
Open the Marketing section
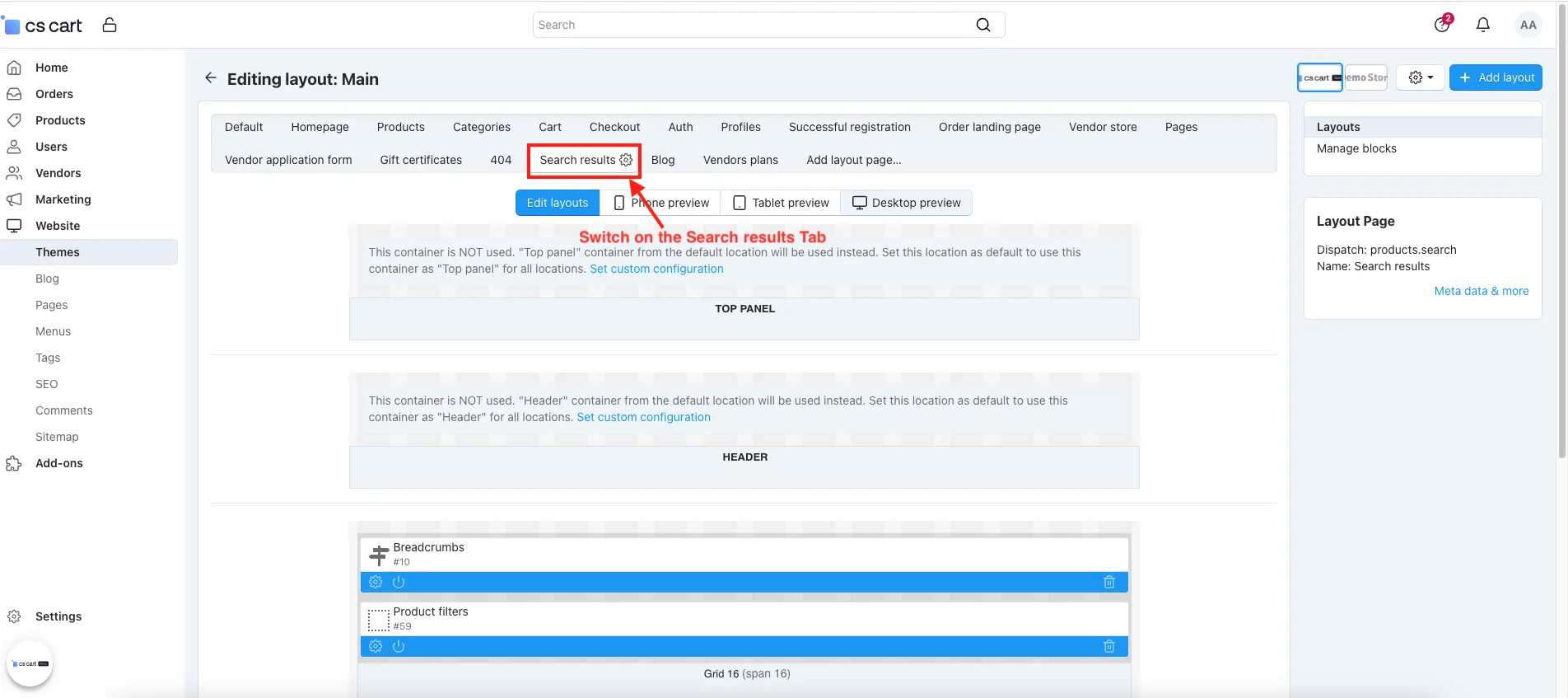(x=63, y=199)
